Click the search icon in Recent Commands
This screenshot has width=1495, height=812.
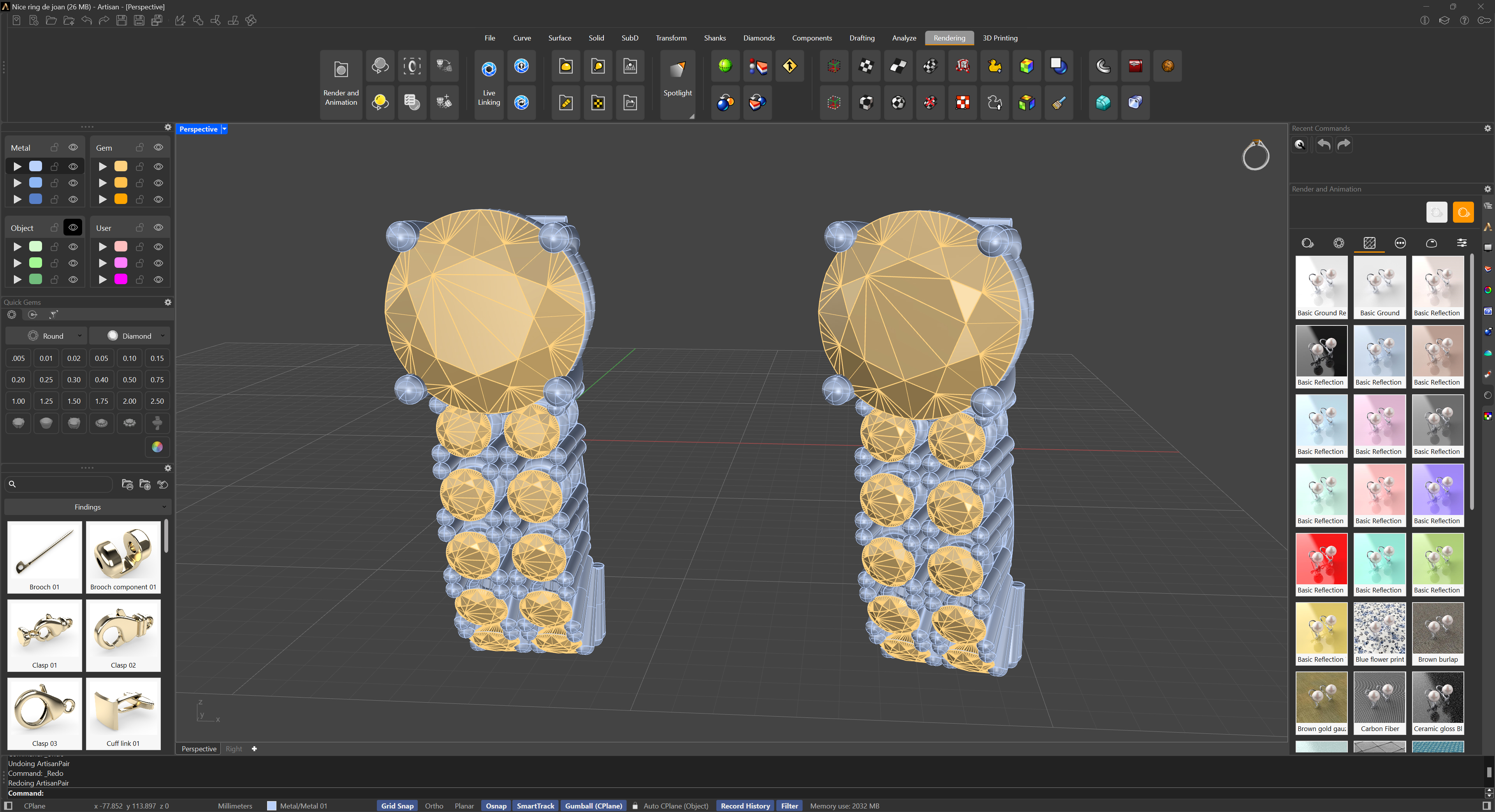click(x=1300, y=144)
